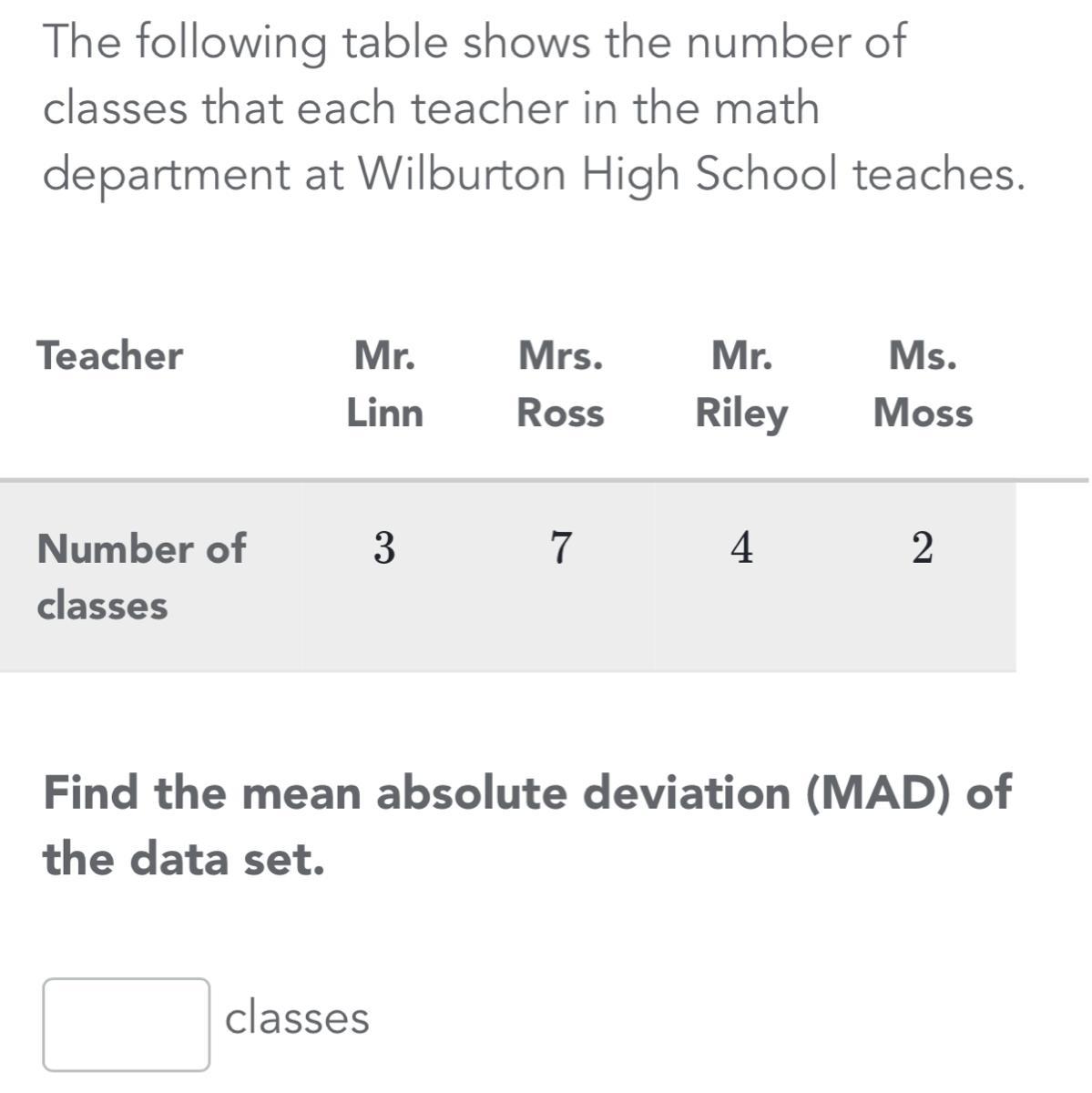Click the value 7 under Mrs. Ross

pyautogui.click(x=561, y=549)
